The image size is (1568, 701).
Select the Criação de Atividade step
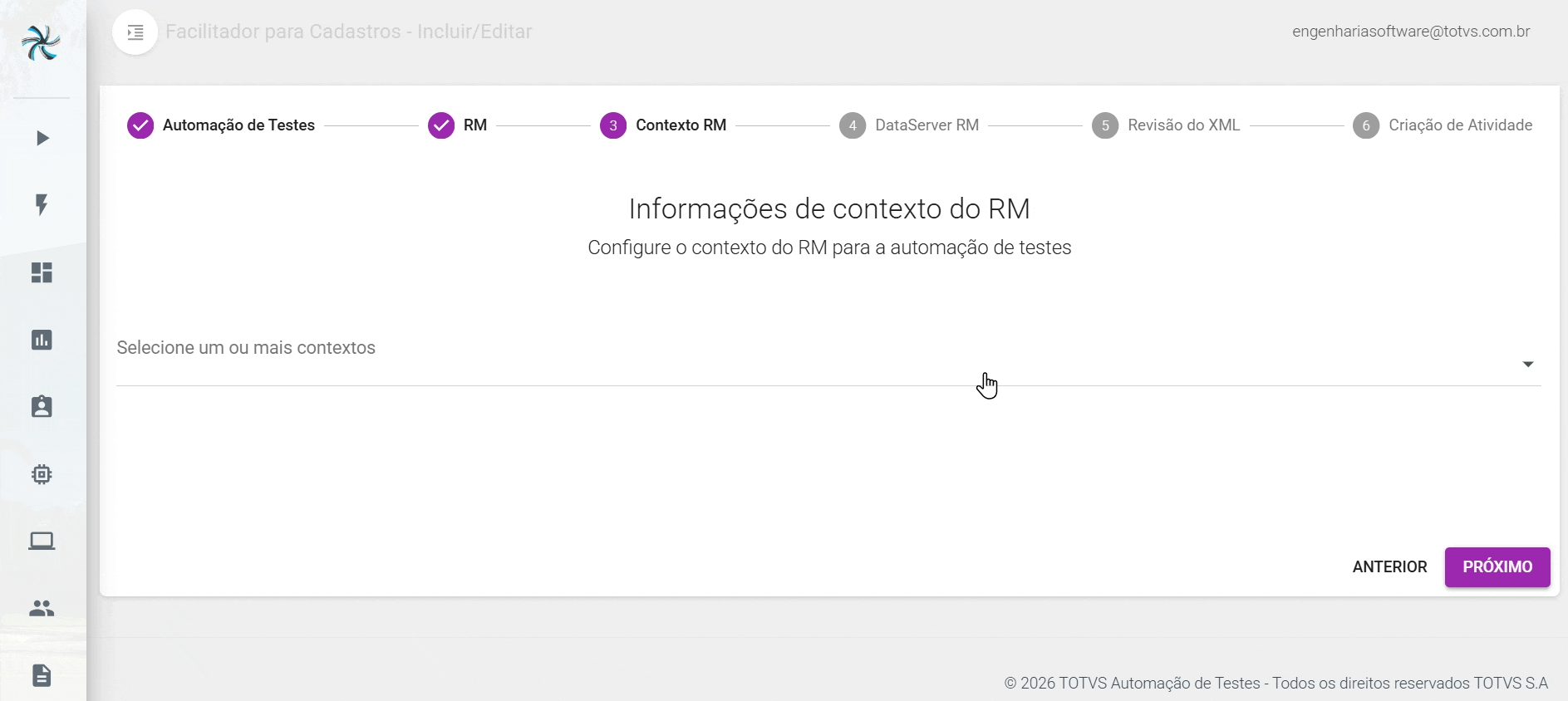pyautogui.click(x=1443, y=125)
